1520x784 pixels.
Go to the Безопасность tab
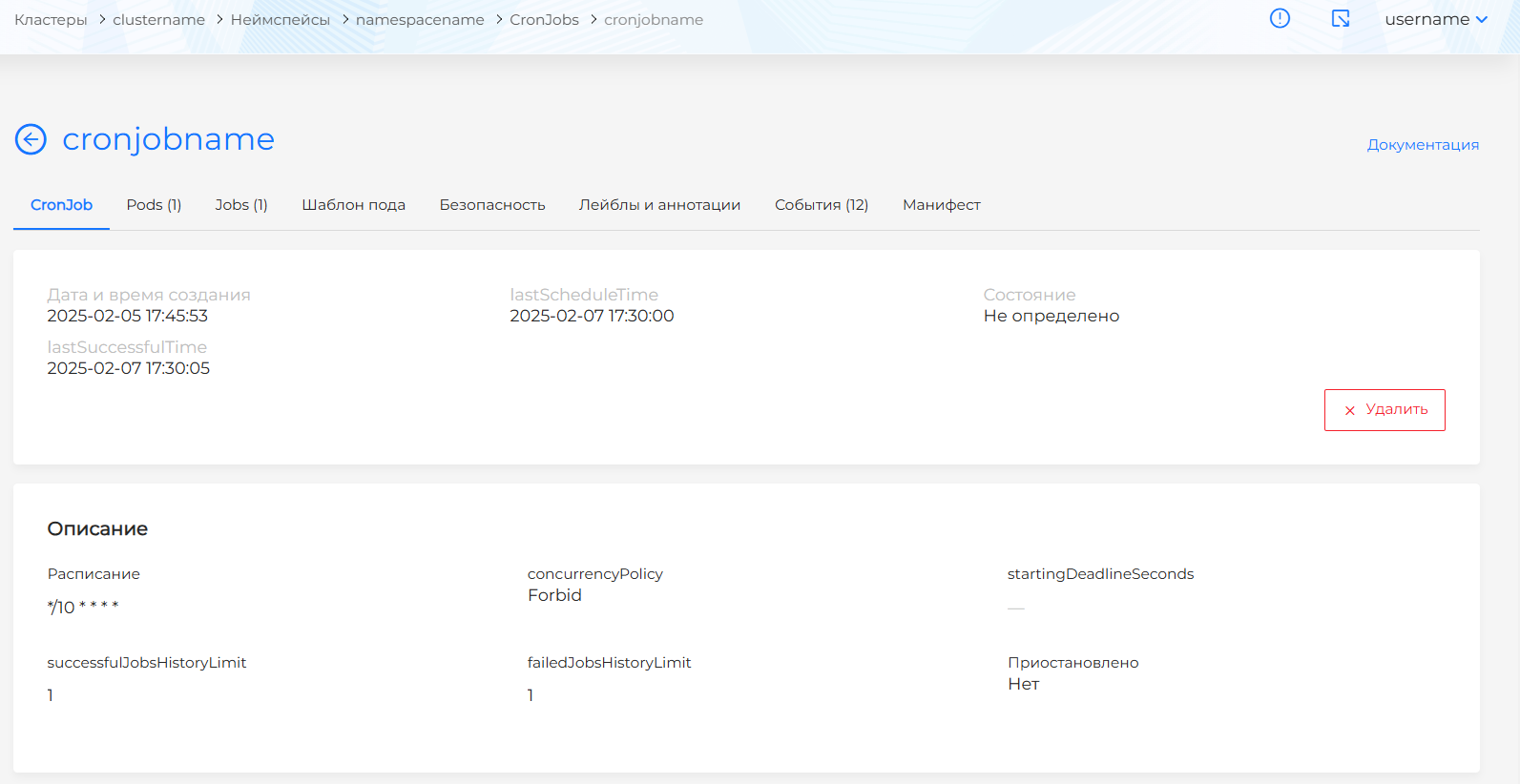coord(491,205)
